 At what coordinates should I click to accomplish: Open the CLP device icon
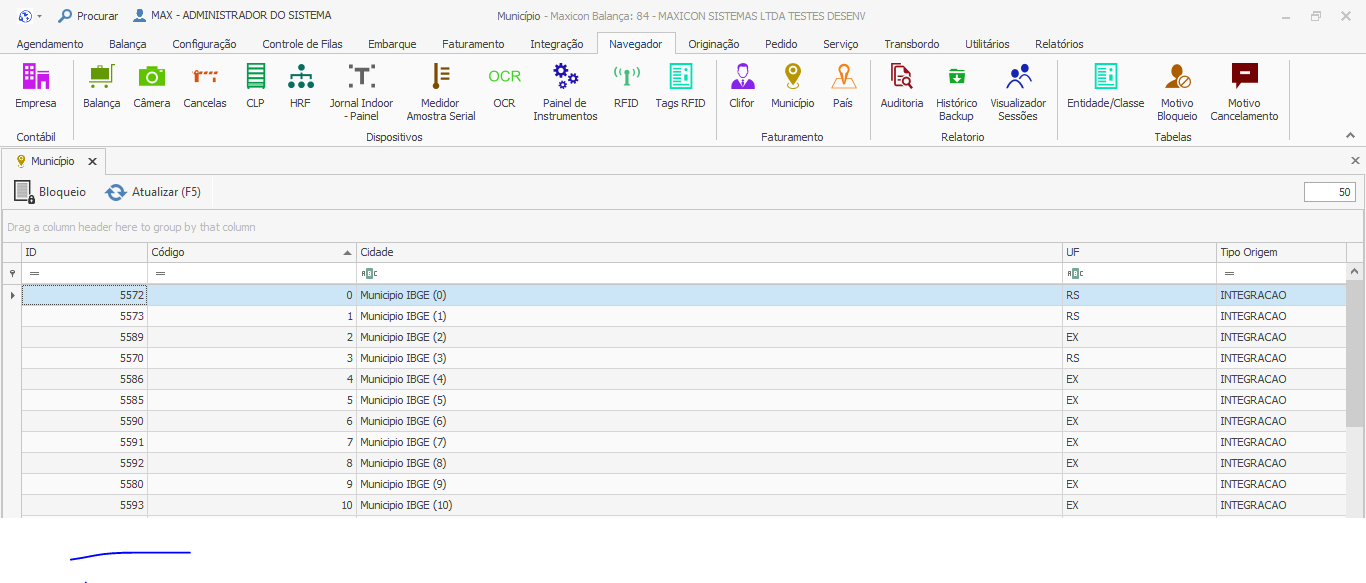pyautogui.click(x=255, y=86)
